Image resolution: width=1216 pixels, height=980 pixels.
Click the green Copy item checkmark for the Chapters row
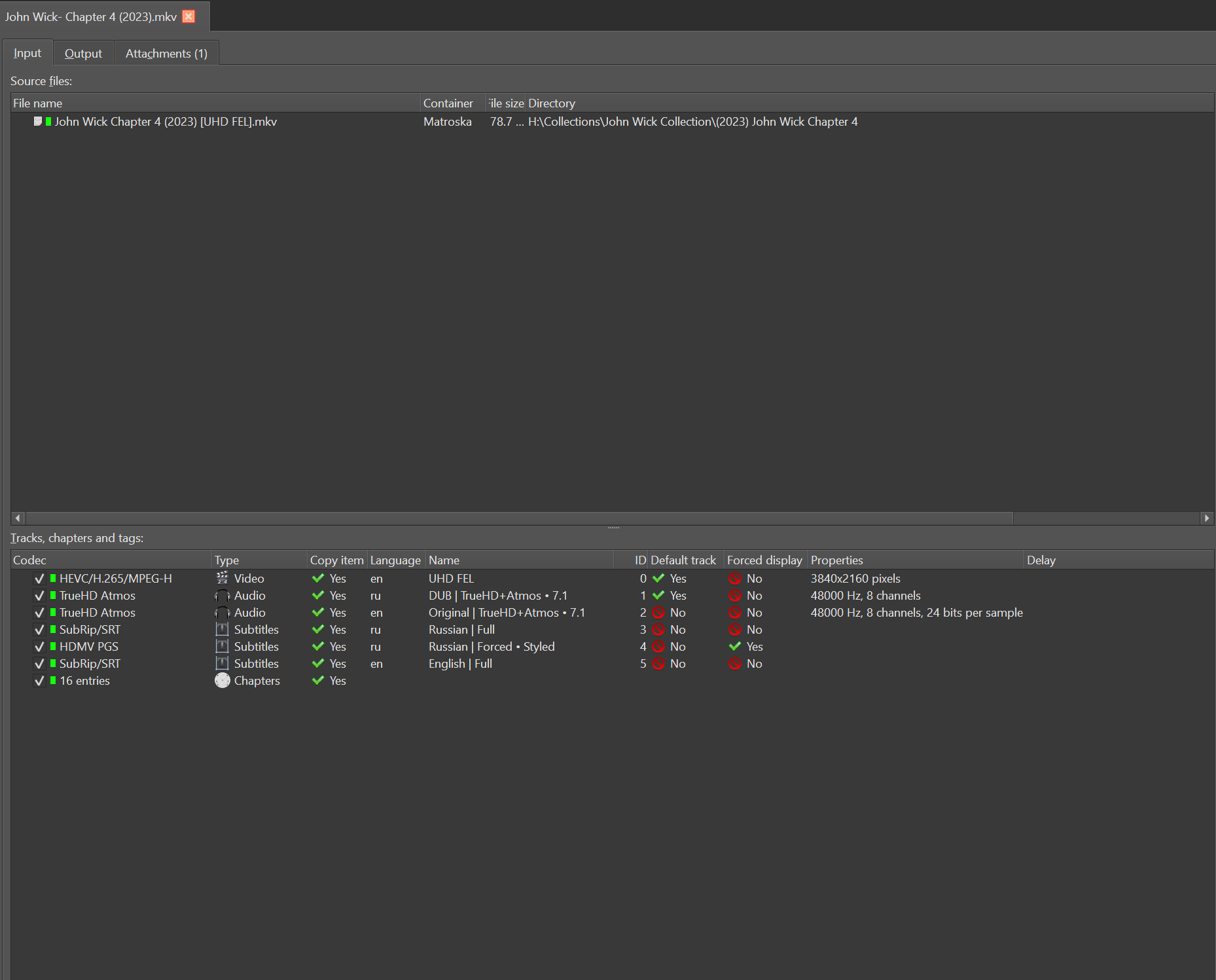318,681
